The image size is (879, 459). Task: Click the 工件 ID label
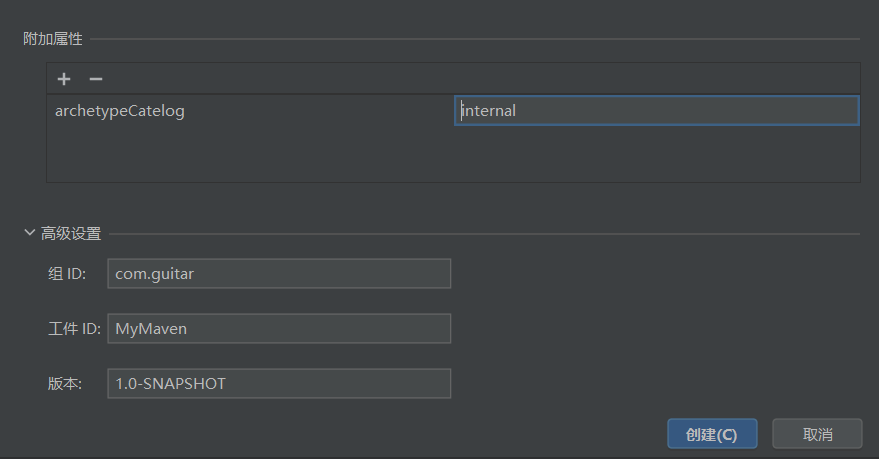(74, 328)
